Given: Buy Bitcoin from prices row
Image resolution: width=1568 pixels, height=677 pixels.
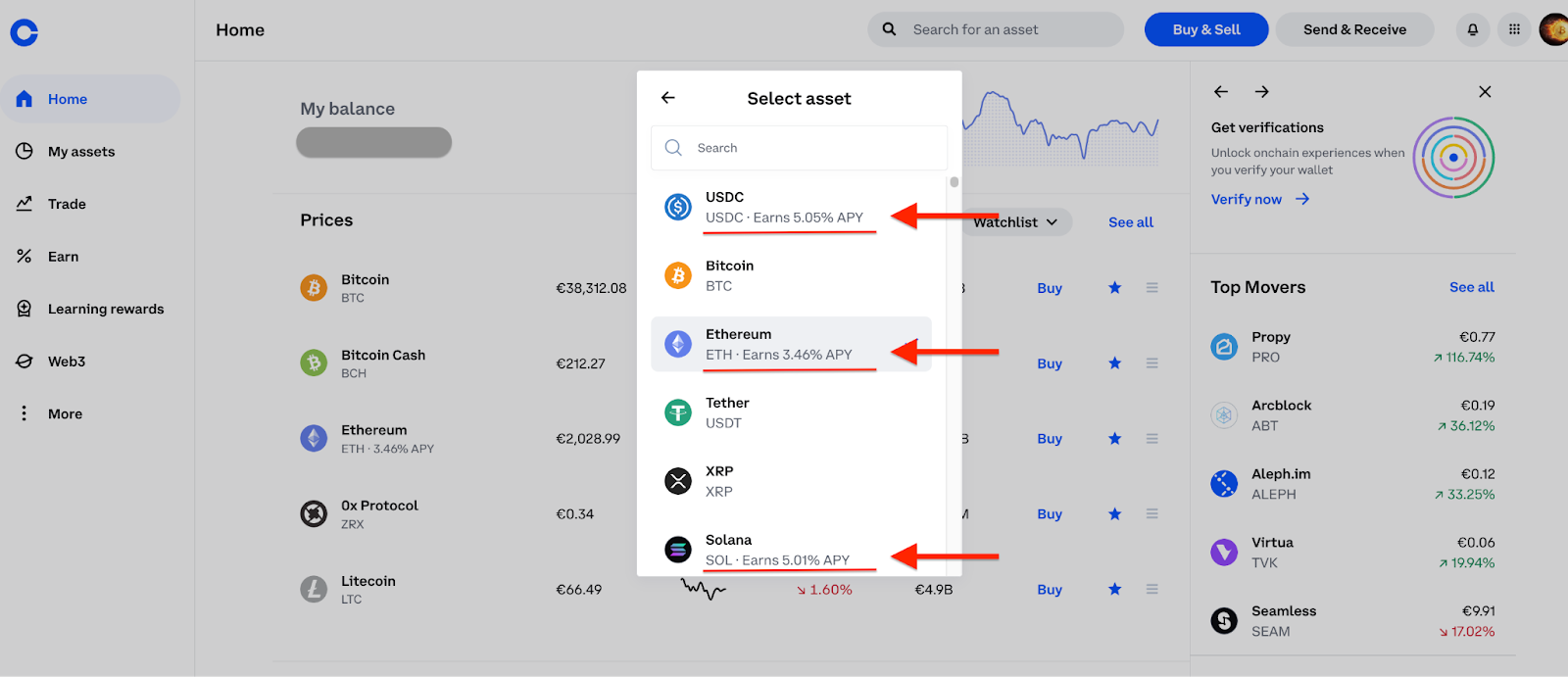Looking at the screenshot, I should click(x=1050, y=288).
